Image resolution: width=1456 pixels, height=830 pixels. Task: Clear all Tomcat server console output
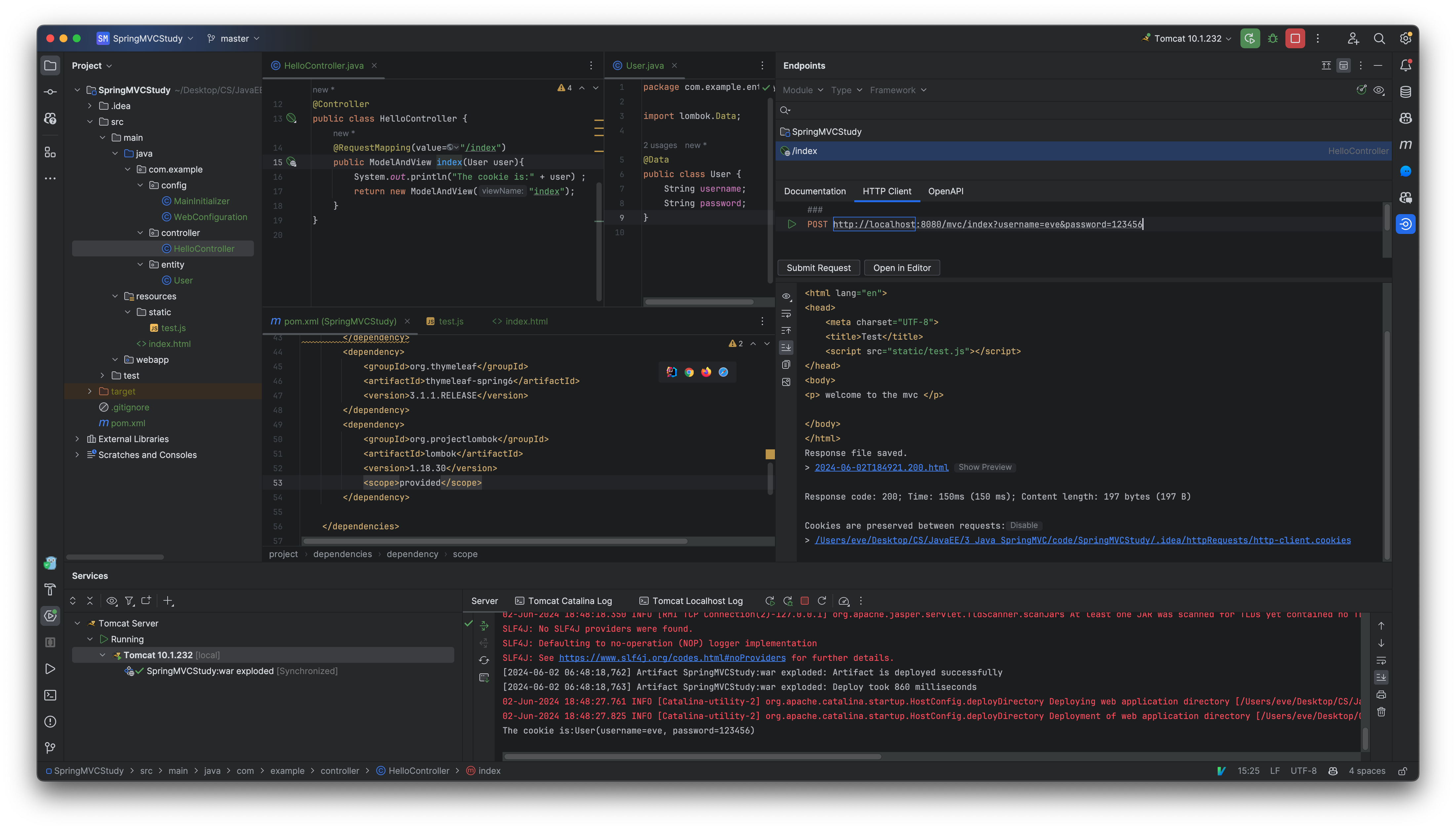pos(1381,712)
